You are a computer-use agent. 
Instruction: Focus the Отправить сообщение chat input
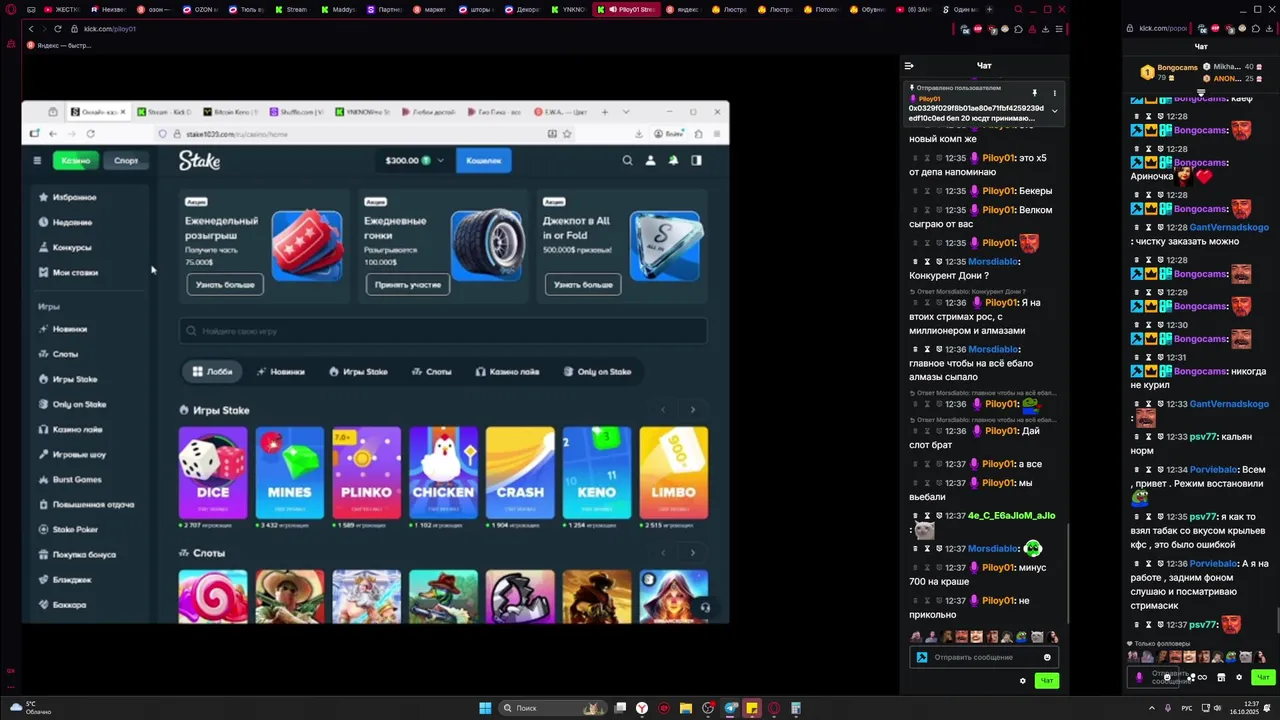pos(984,657)
